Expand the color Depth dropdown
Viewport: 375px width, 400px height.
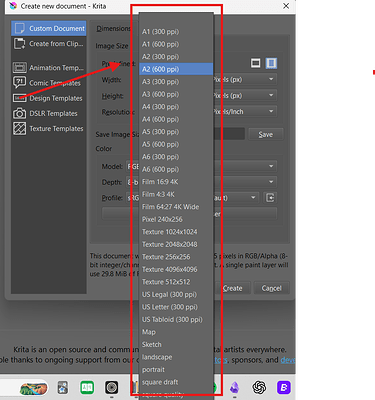click(x=271, y=182)
